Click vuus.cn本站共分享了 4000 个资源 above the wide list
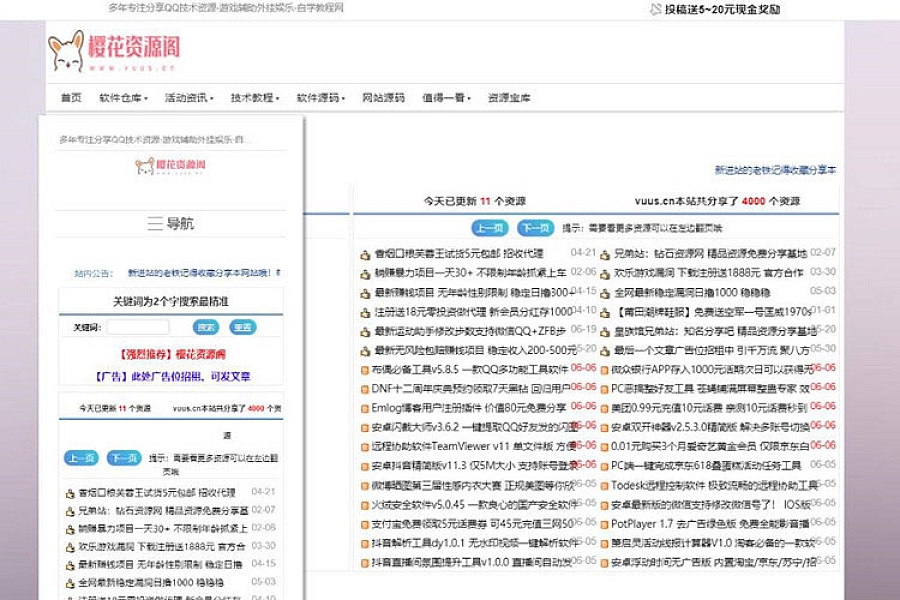 [x=717, y=201]
